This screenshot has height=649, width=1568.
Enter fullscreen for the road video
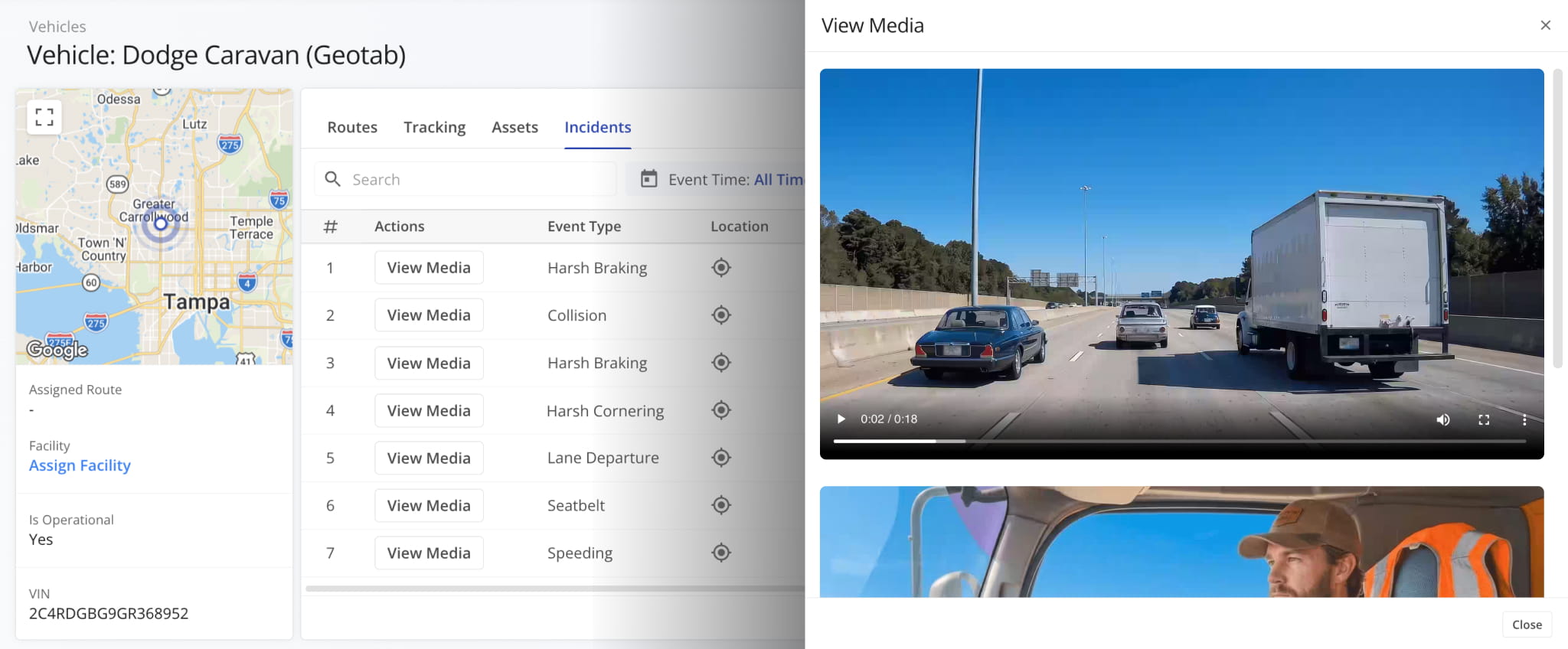1484,419
